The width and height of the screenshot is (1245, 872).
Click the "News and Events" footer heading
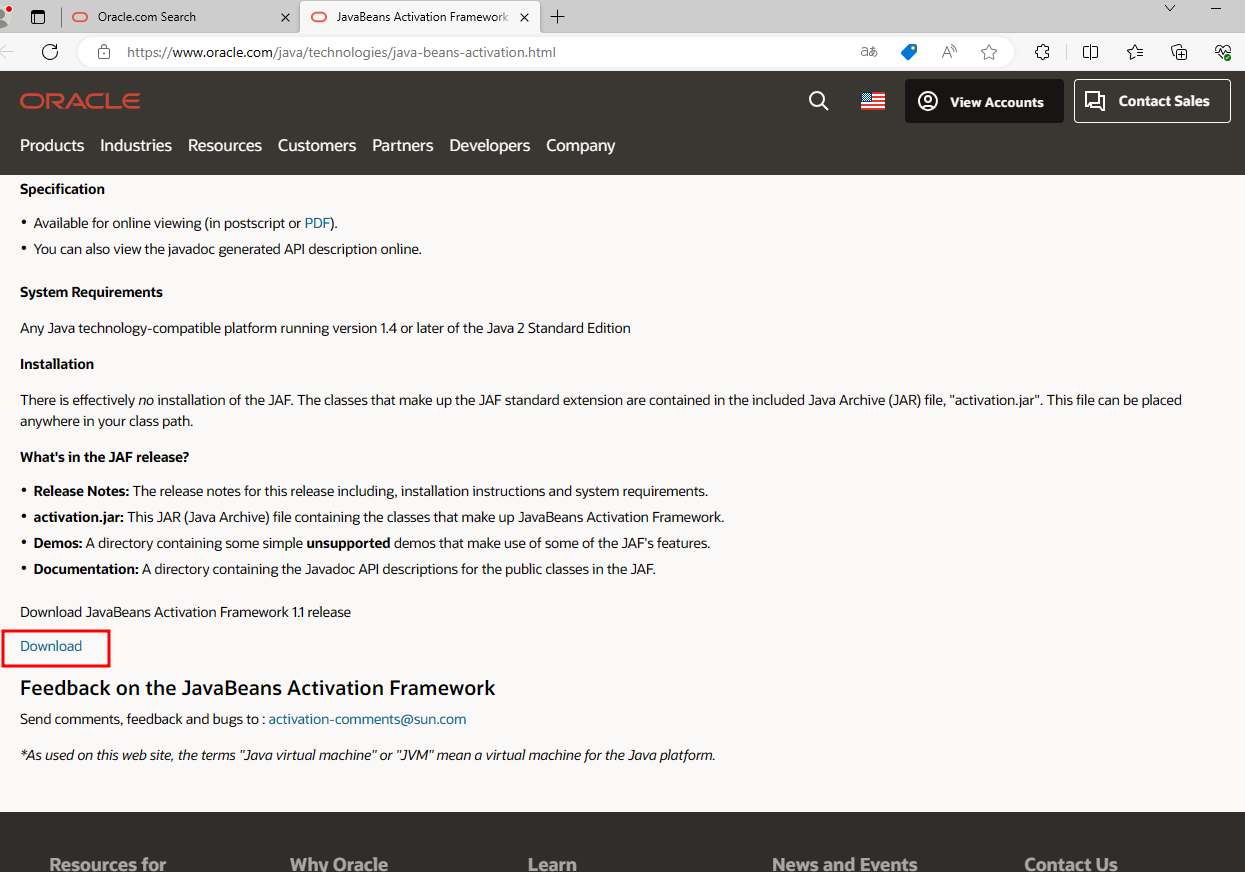coord(845,864)
